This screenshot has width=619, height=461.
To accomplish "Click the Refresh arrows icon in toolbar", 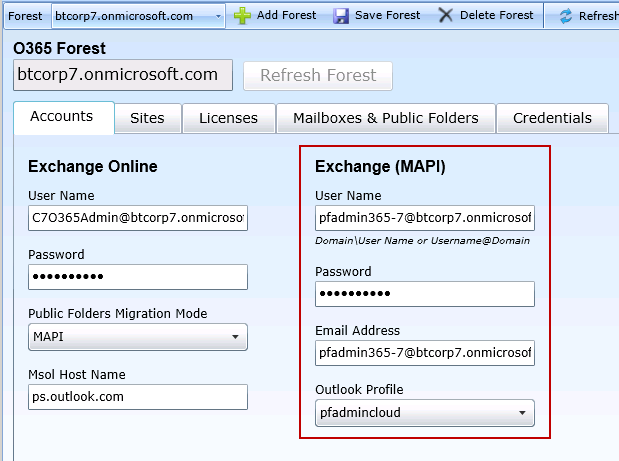I will pos(566,15).
